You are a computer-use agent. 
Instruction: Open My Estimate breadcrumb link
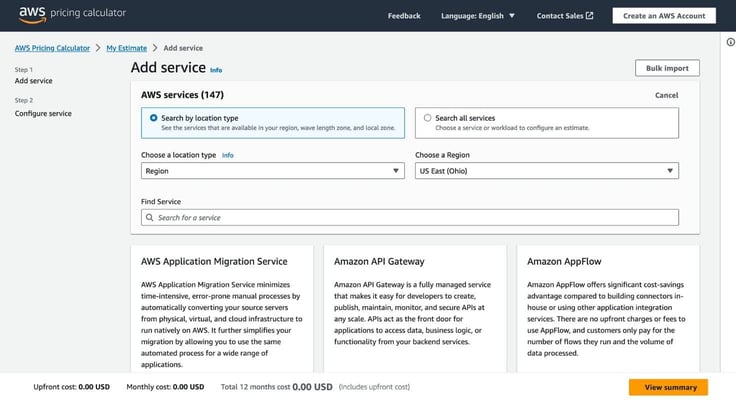[126, 48]
